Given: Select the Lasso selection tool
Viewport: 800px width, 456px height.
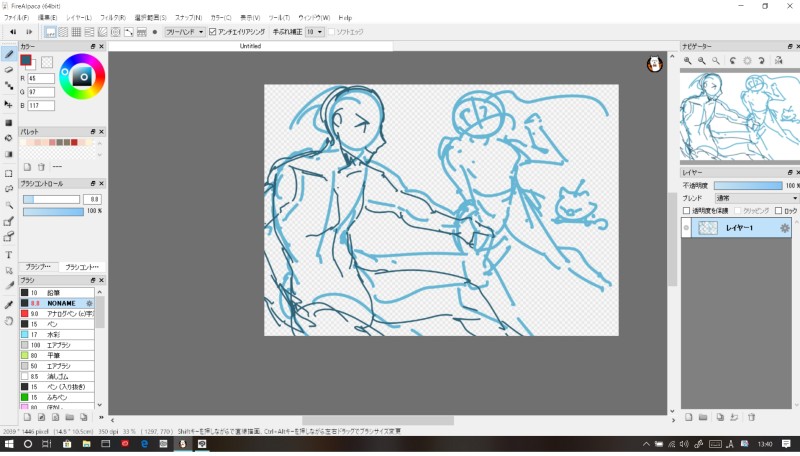Looking at the screenshot, I should (9, 189).
